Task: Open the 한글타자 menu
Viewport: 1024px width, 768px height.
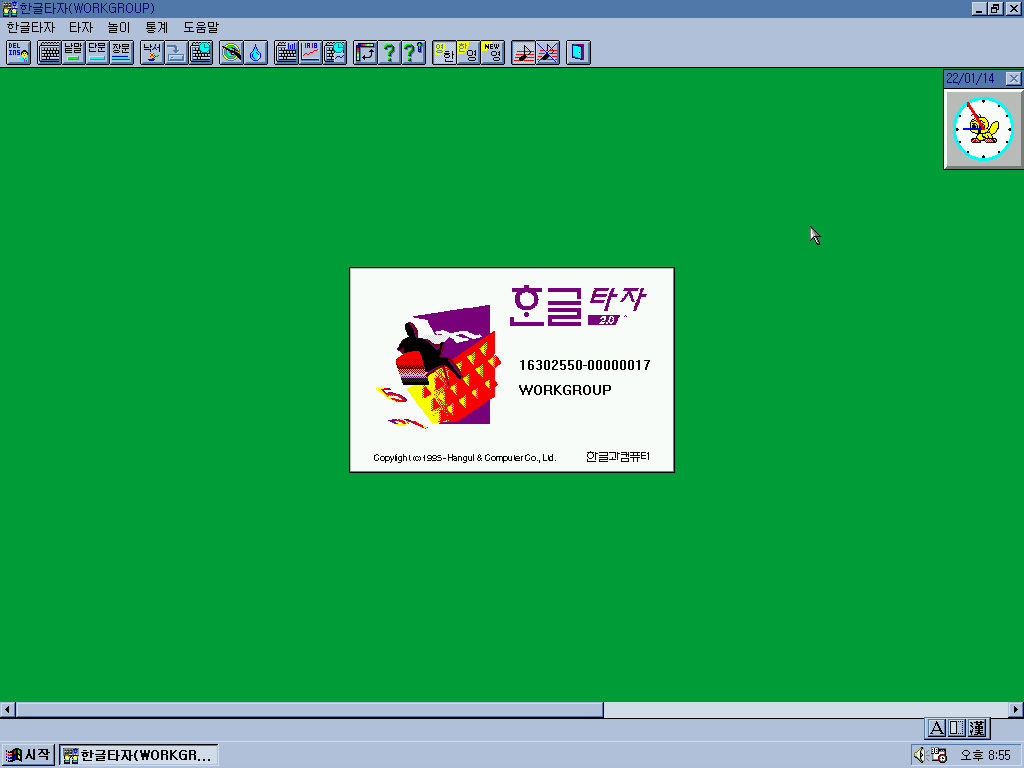Action: 31,27
